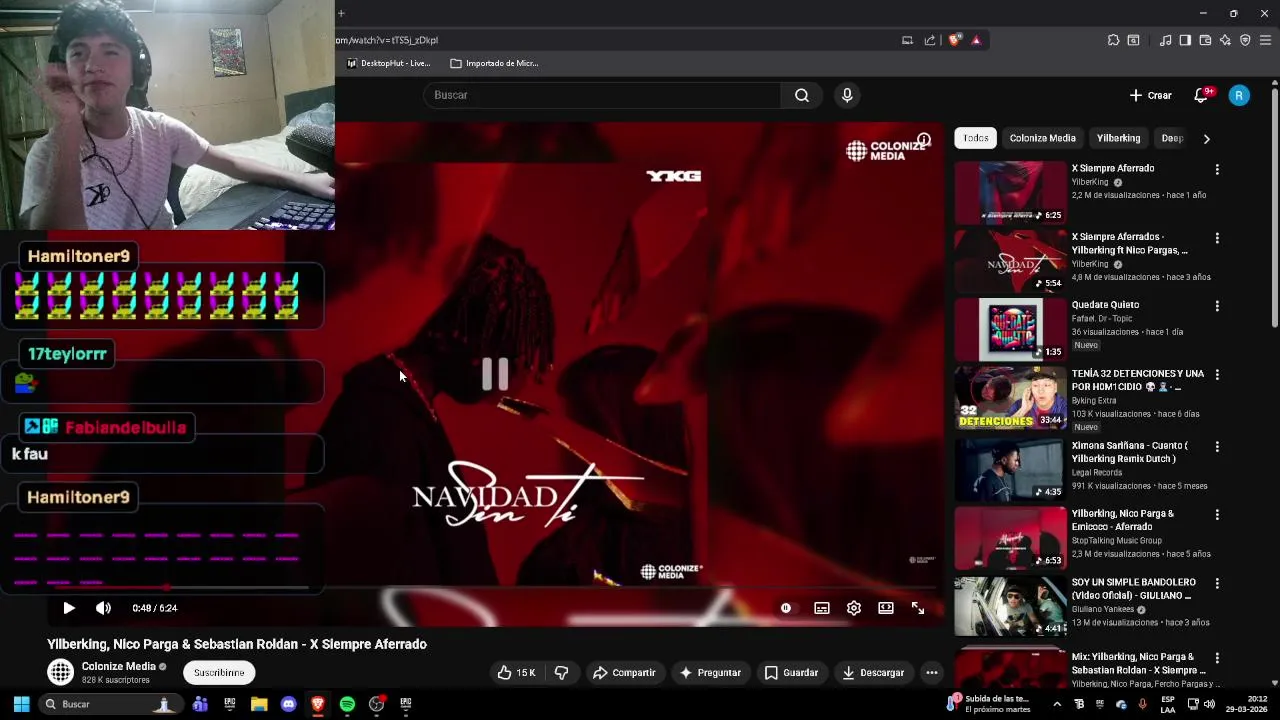Screen dimensions: 1280x720
Task: Open new browser tab with plus
Action: (x=341, y=13)
